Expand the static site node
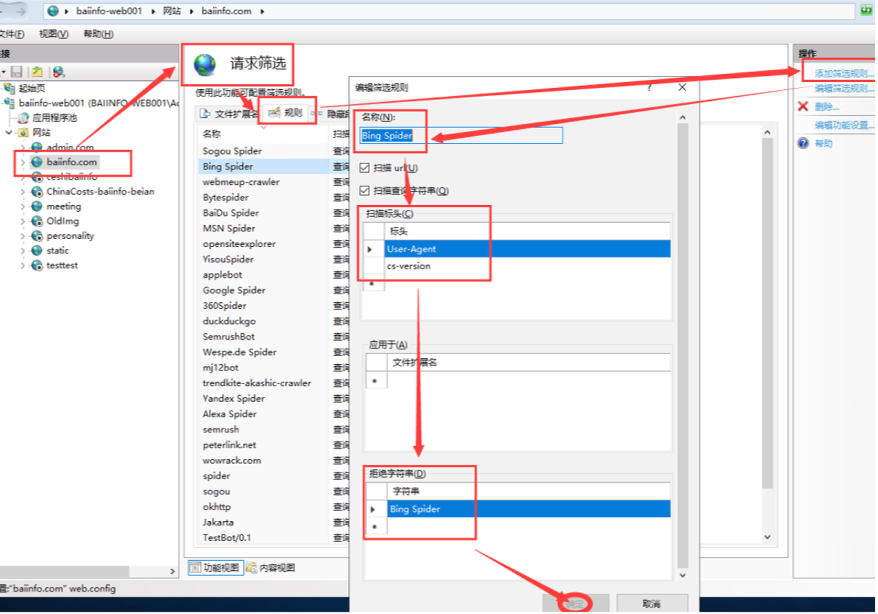Screen dimensions: 878x614 point(23,251)
